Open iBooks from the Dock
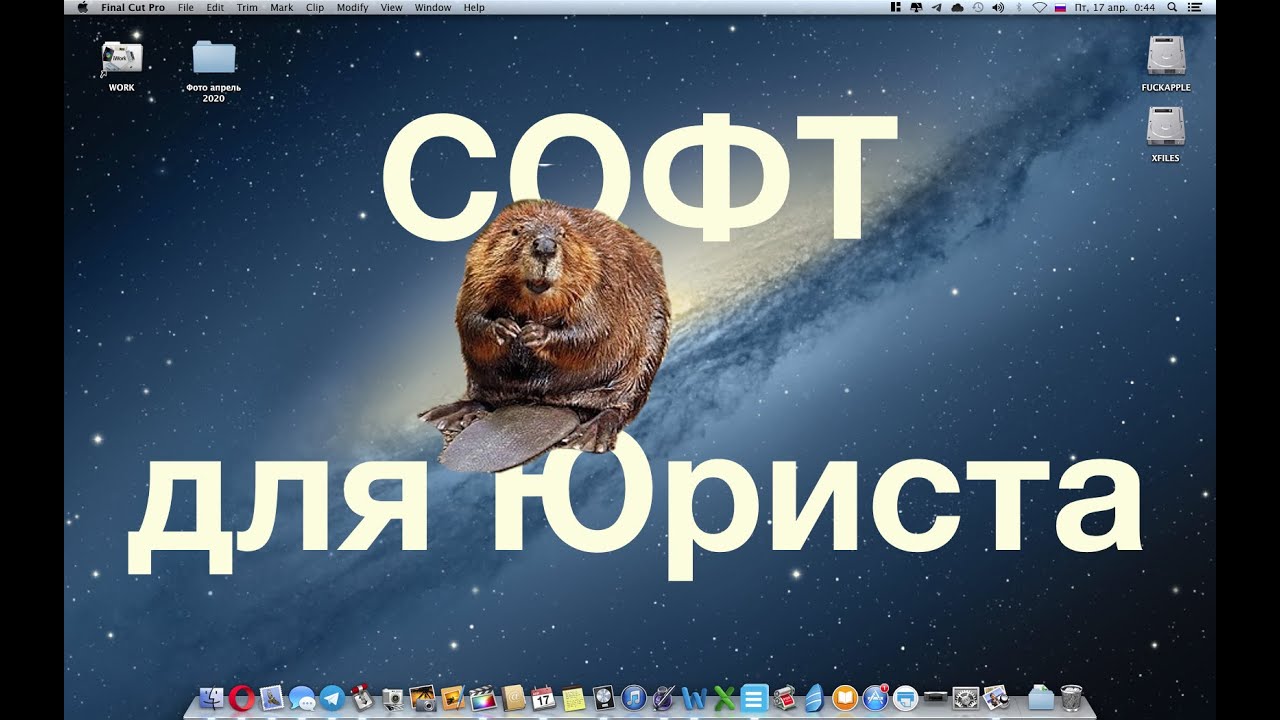This screenshot has height=720, width=1280. 846,698
